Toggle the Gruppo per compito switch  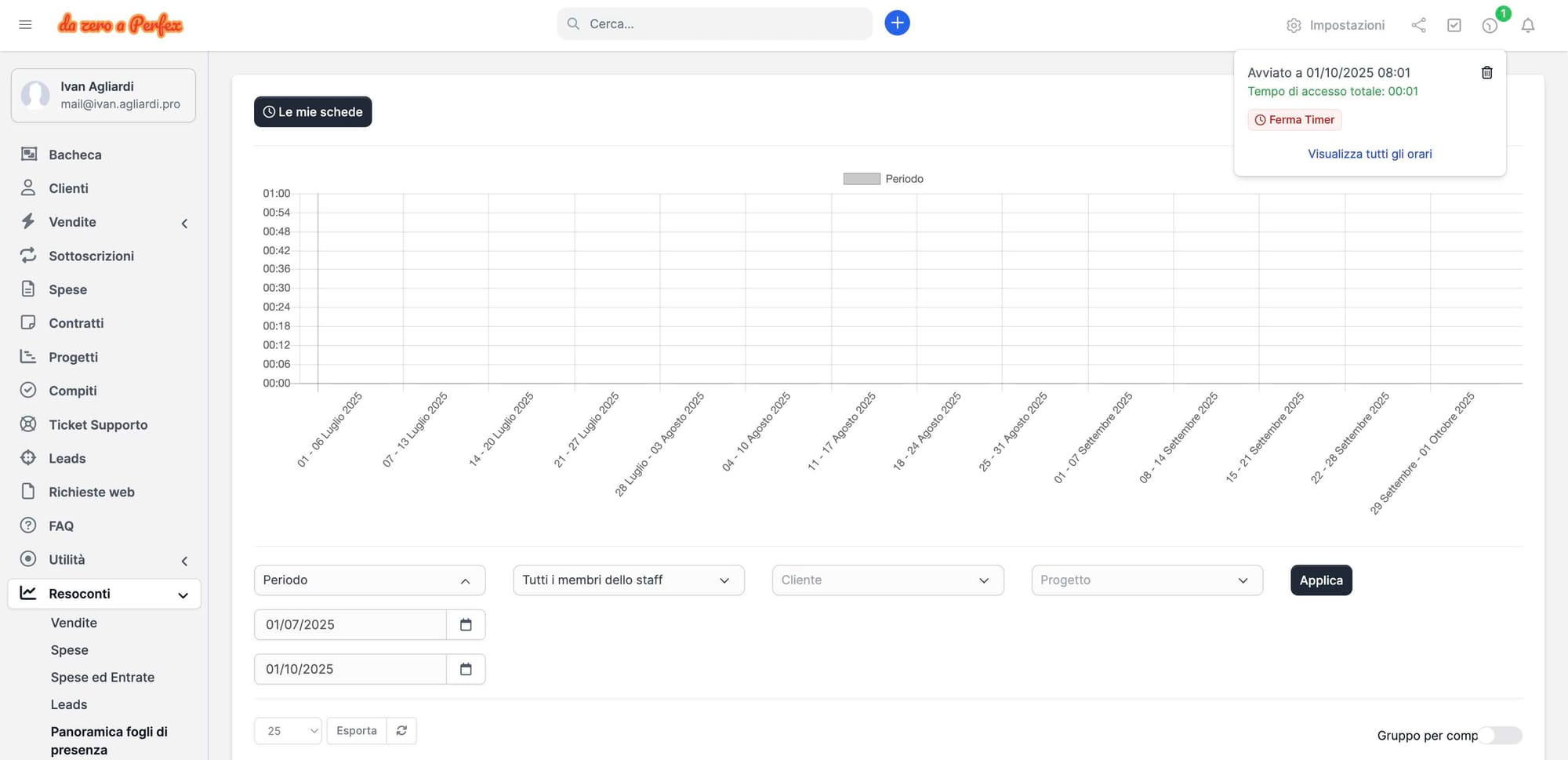(1500, 735)
